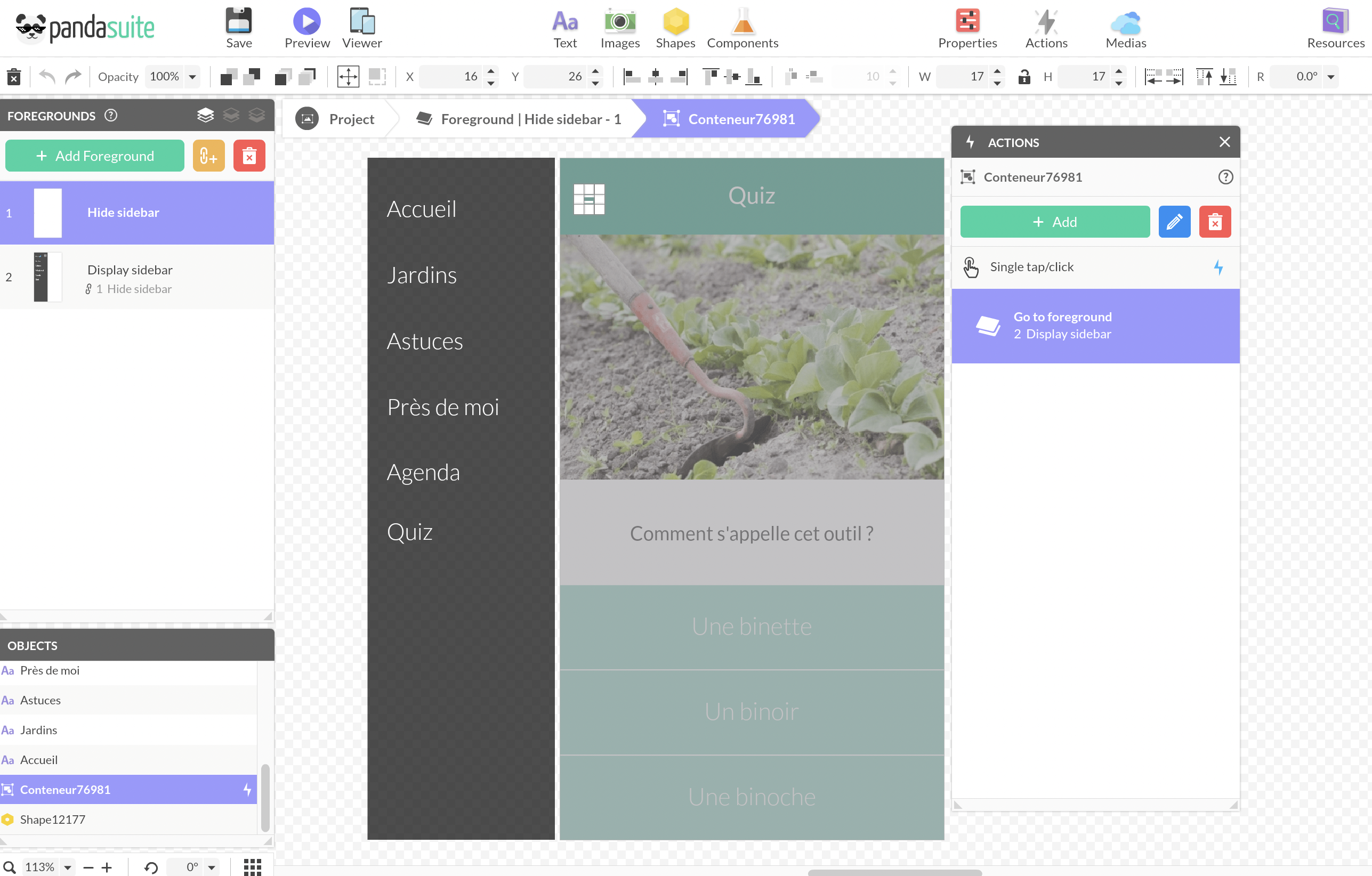Viewport: 1372px width, 876px height.
Task: Toggle the width-height aspect ratio lock
Action: point(1023,76)
